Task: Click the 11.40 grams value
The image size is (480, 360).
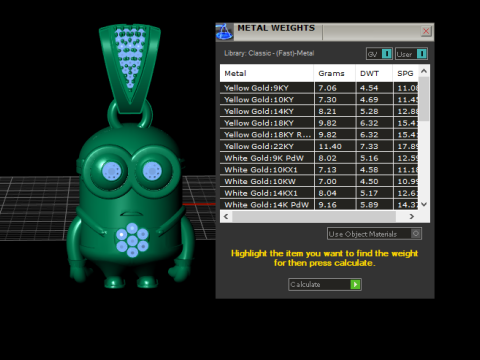Action: click(x=330, y=146)
